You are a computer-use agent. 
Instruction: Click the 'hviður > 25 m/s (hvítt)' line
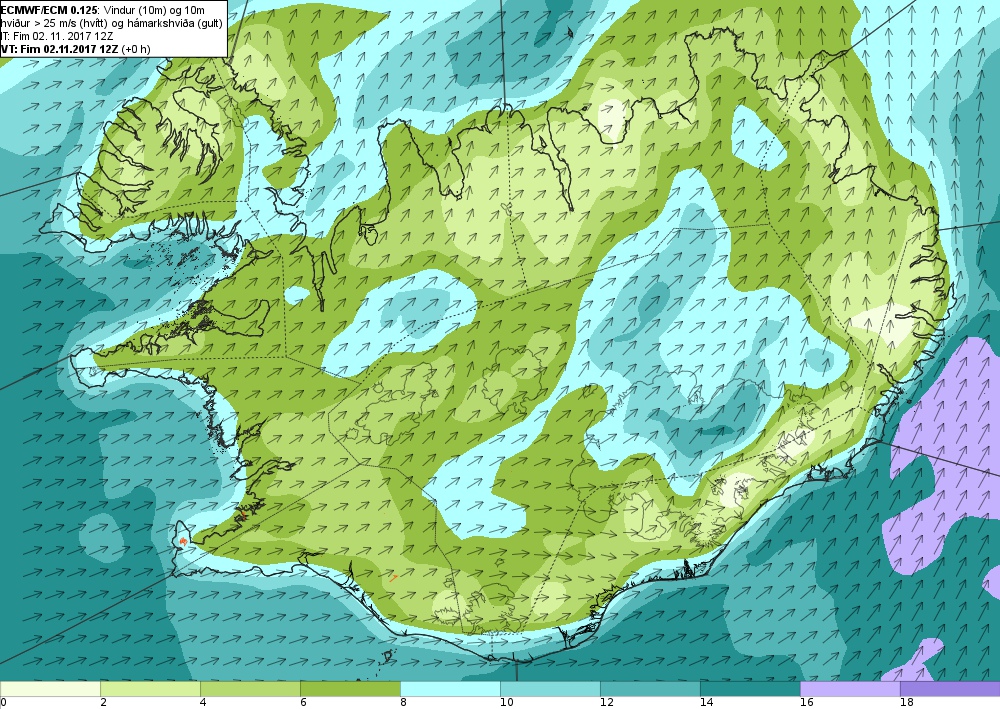pyautogui.click(x=112, y=23)
